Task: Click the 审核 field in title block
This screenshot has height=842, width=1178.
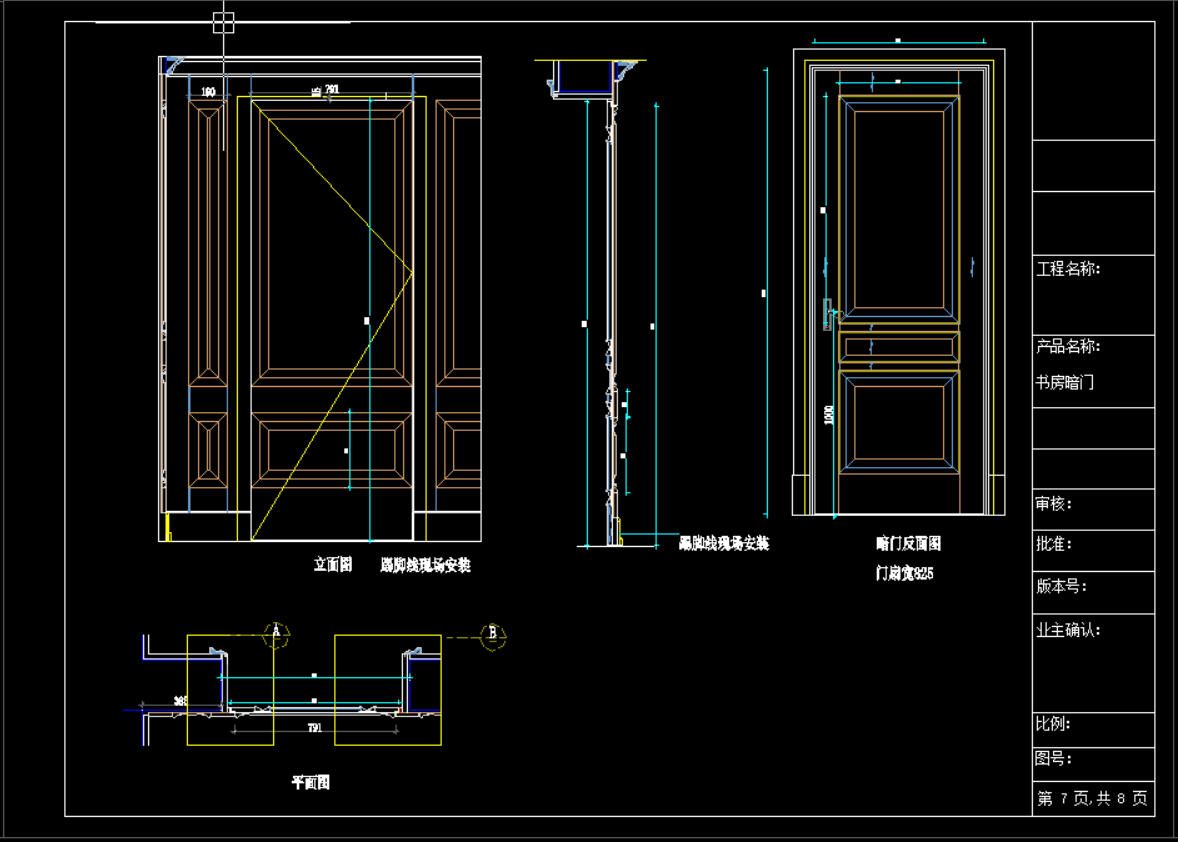Action: pos(1054,504)
